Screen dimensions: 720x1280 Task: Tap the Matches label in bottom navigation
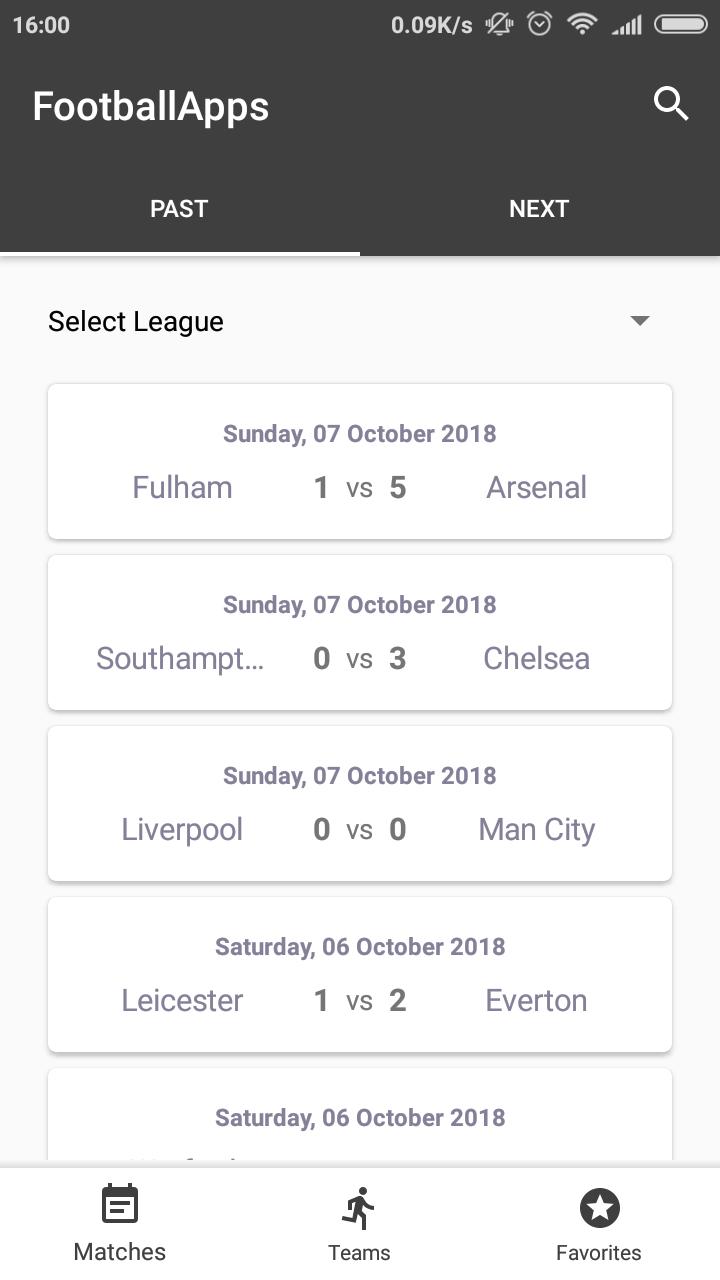(x=120, y=1252)
